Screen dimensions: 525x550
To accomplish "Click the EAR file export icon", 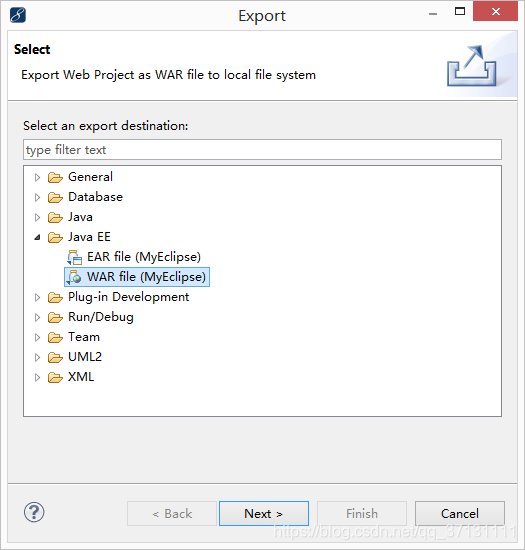I will pos(74,257).
